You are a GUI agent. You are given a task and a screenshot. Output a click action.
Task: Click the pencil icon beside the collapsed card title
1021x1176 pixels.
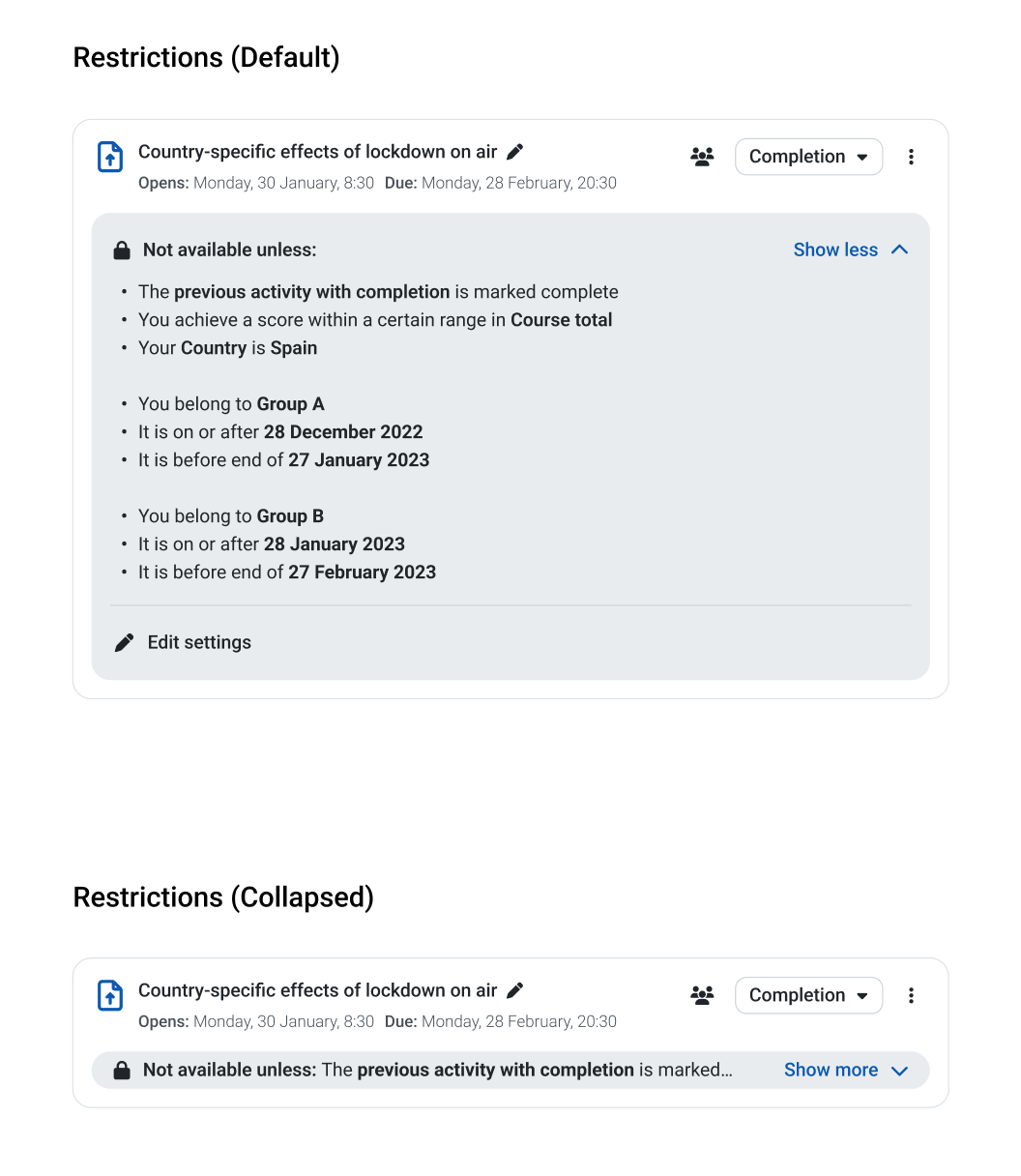515,990
